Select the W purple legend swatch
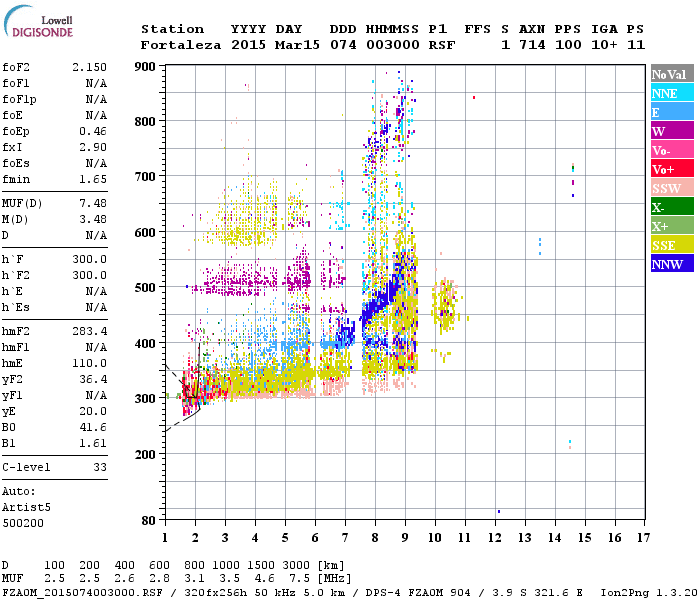Viewport: 700px width, 600px height. coord(672,131)
